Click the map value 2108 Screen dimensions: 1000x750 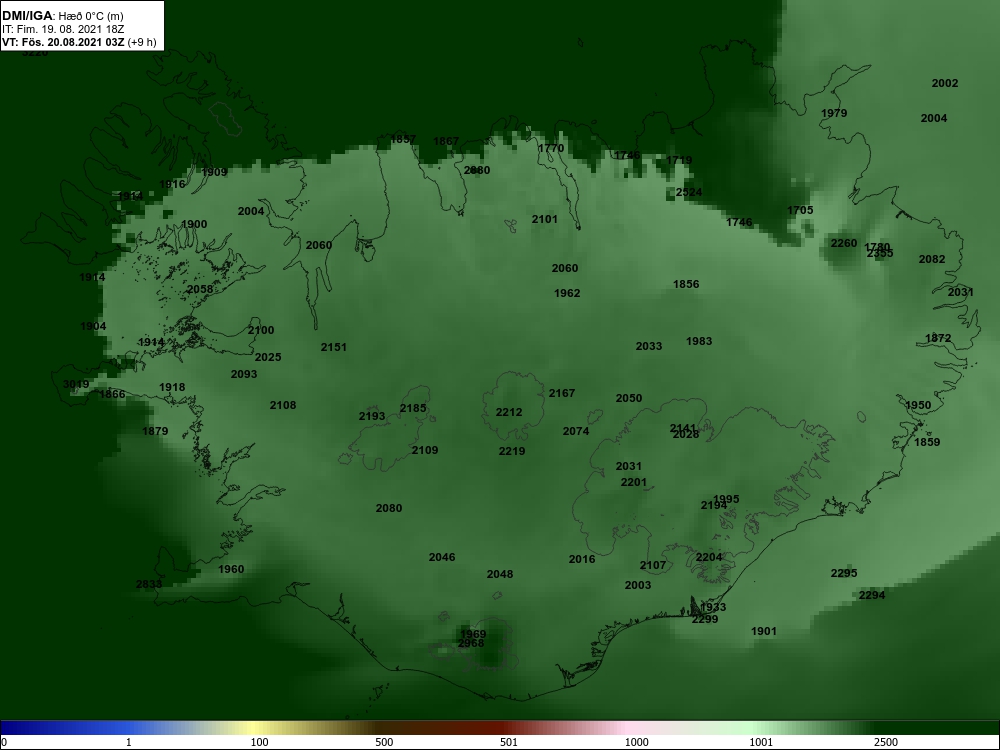(x=283, y=405)
